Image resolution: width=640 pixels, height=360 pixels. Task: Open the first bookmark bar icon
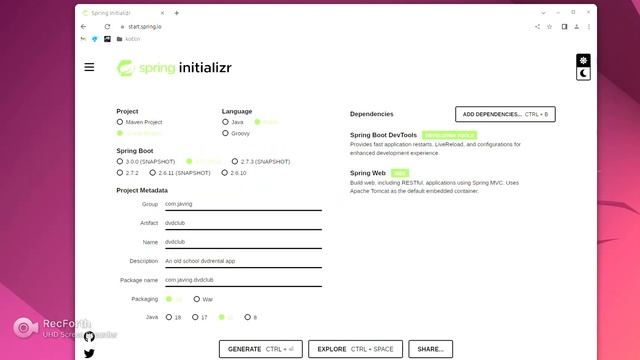(x=83, y=39)
